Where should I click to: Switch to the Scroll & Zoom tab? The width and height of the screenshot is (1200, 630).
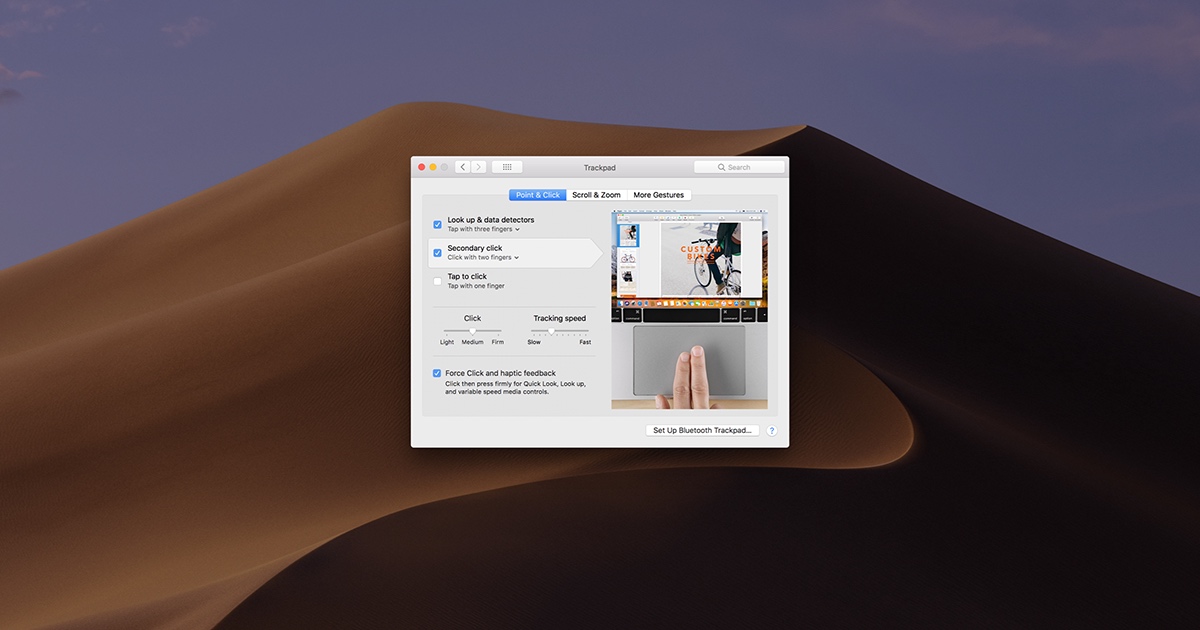(x=596, y=195)
